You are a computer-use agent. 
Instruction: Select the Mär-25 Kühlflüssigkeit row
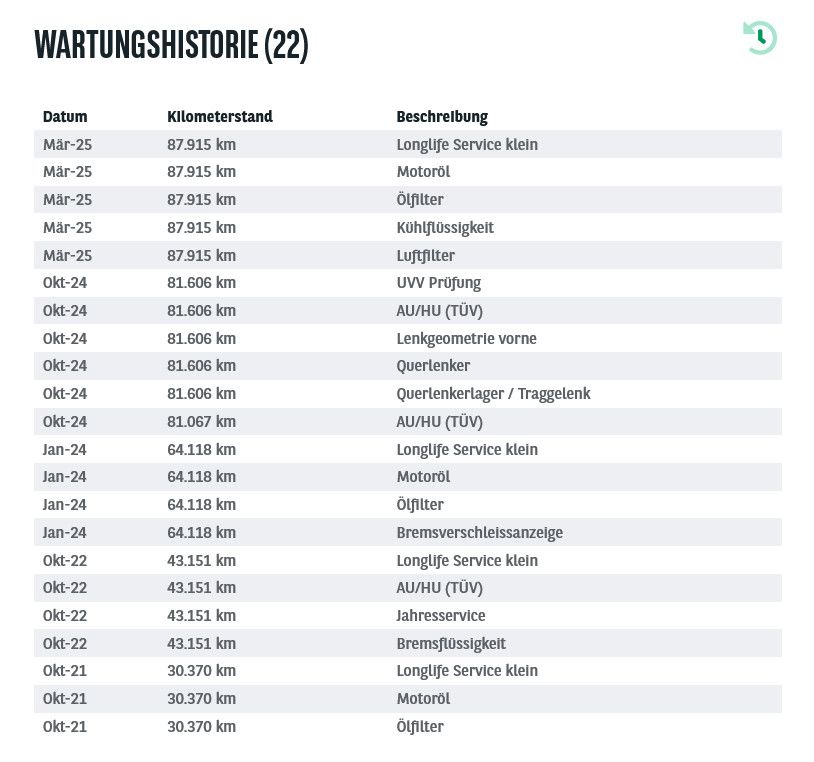tap(408, 227)
